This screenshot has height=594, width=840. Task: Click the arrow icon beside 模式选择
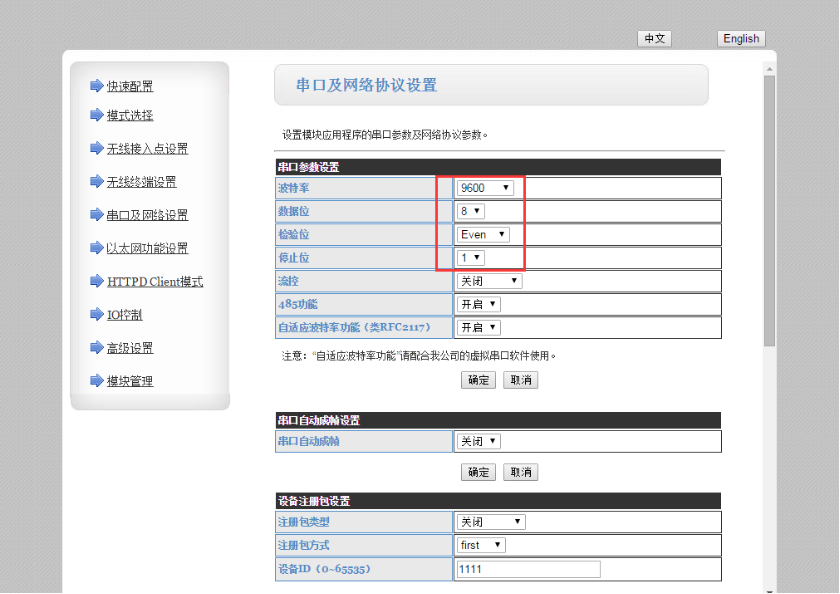click(96, 115)
